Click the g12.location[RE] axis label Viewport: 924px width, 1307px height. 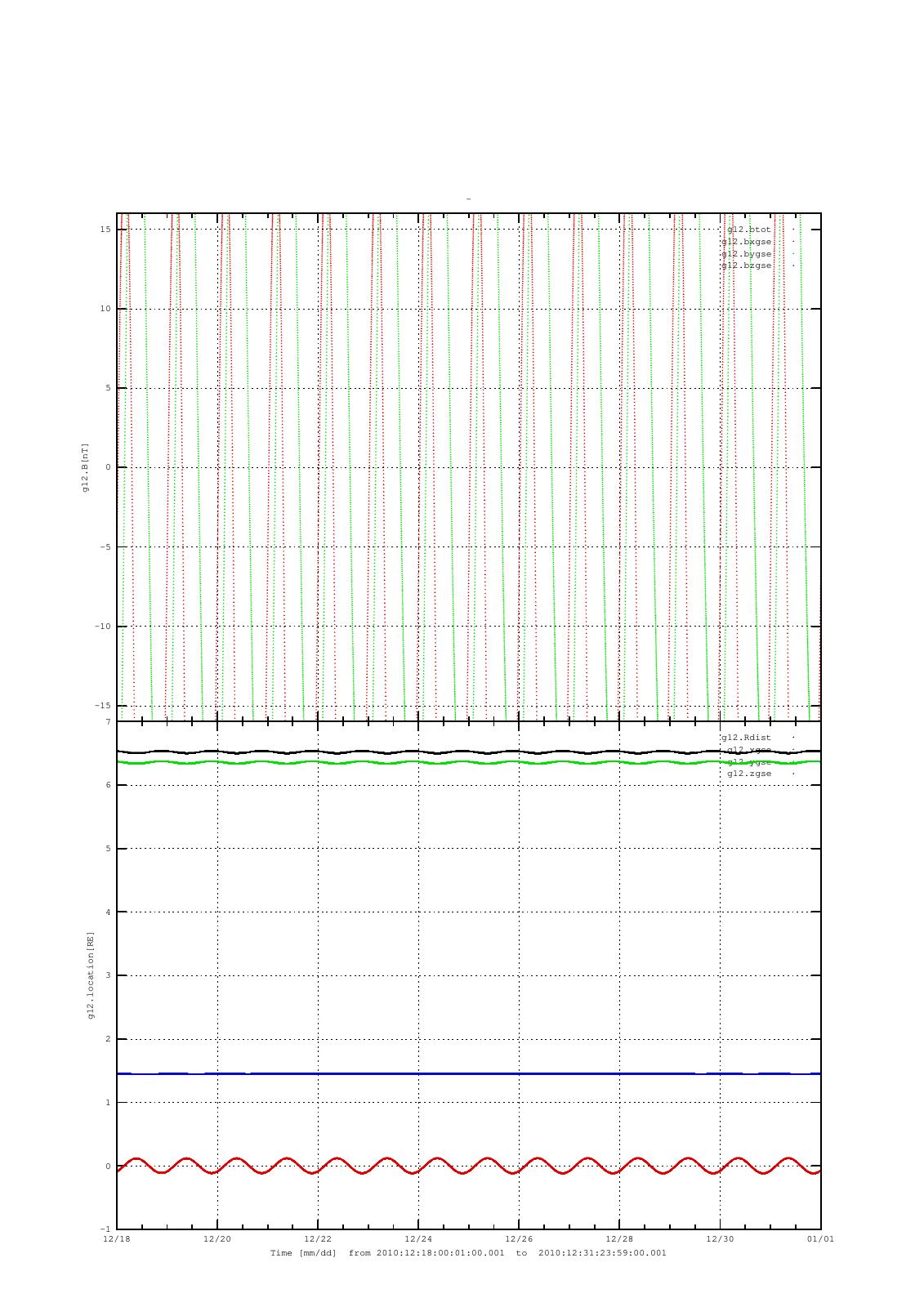[91, 975]
